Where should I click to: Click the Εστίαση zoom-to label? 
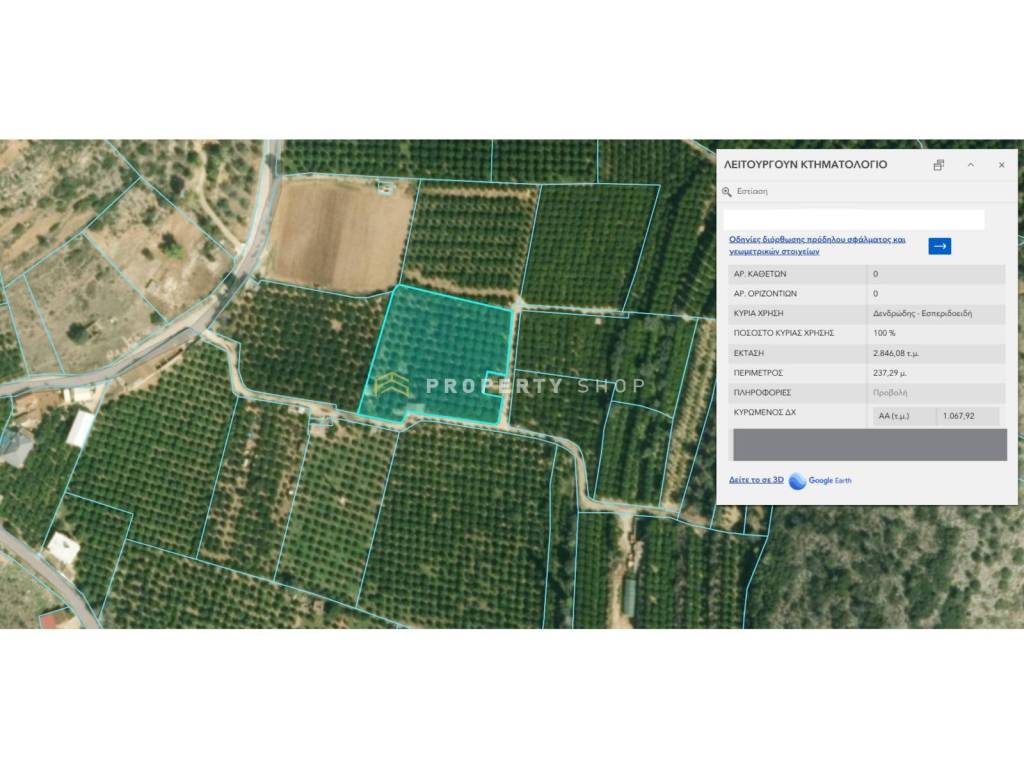(752, 191)
